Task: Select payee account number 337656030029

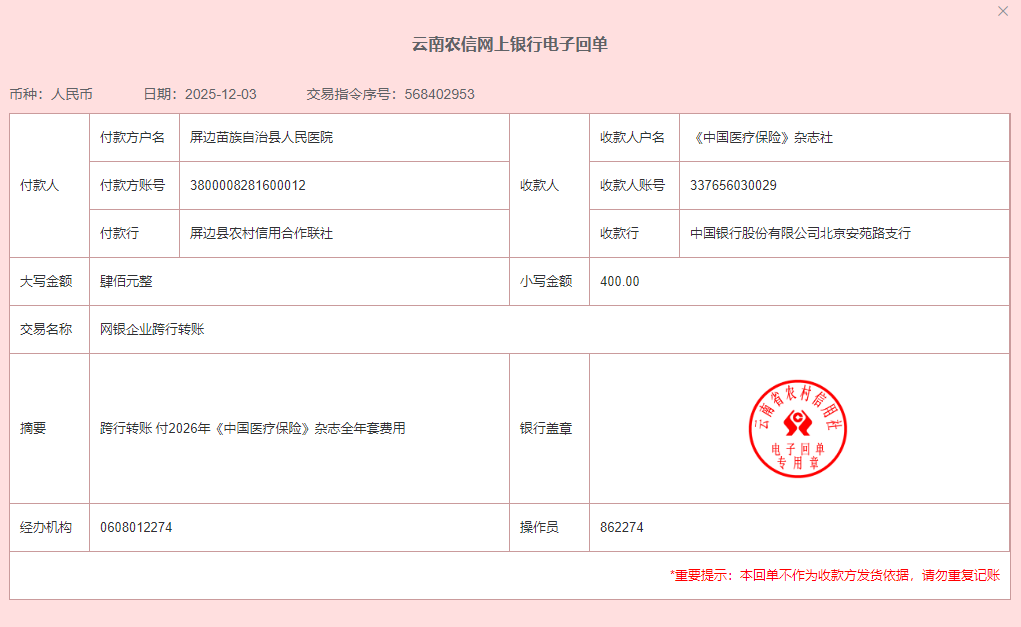Action: (733, 185)
